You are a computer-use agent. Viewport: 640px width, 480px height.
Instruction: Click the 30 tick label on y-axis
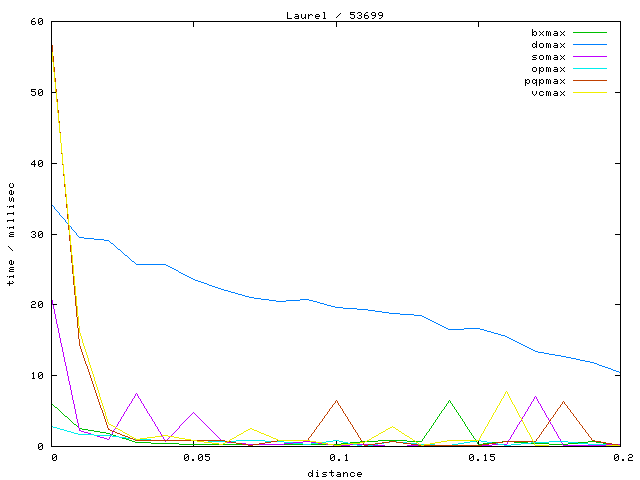click(x=36, y=234)
